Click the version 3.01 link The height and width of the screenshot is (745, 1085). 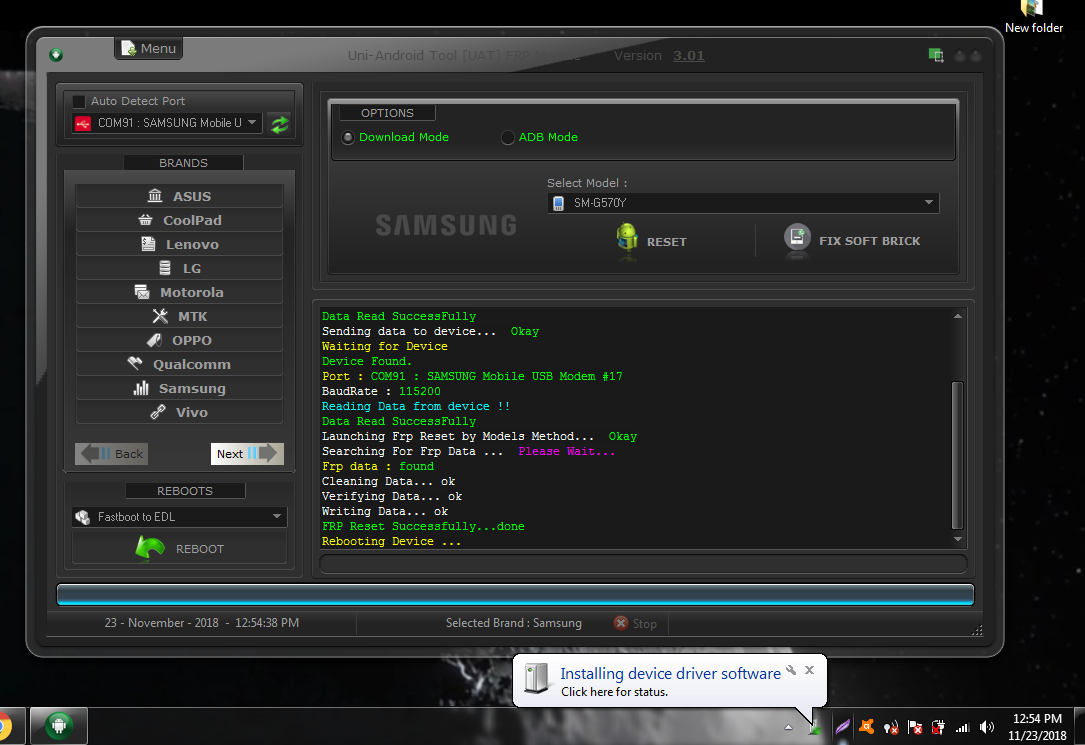(689, 55)
